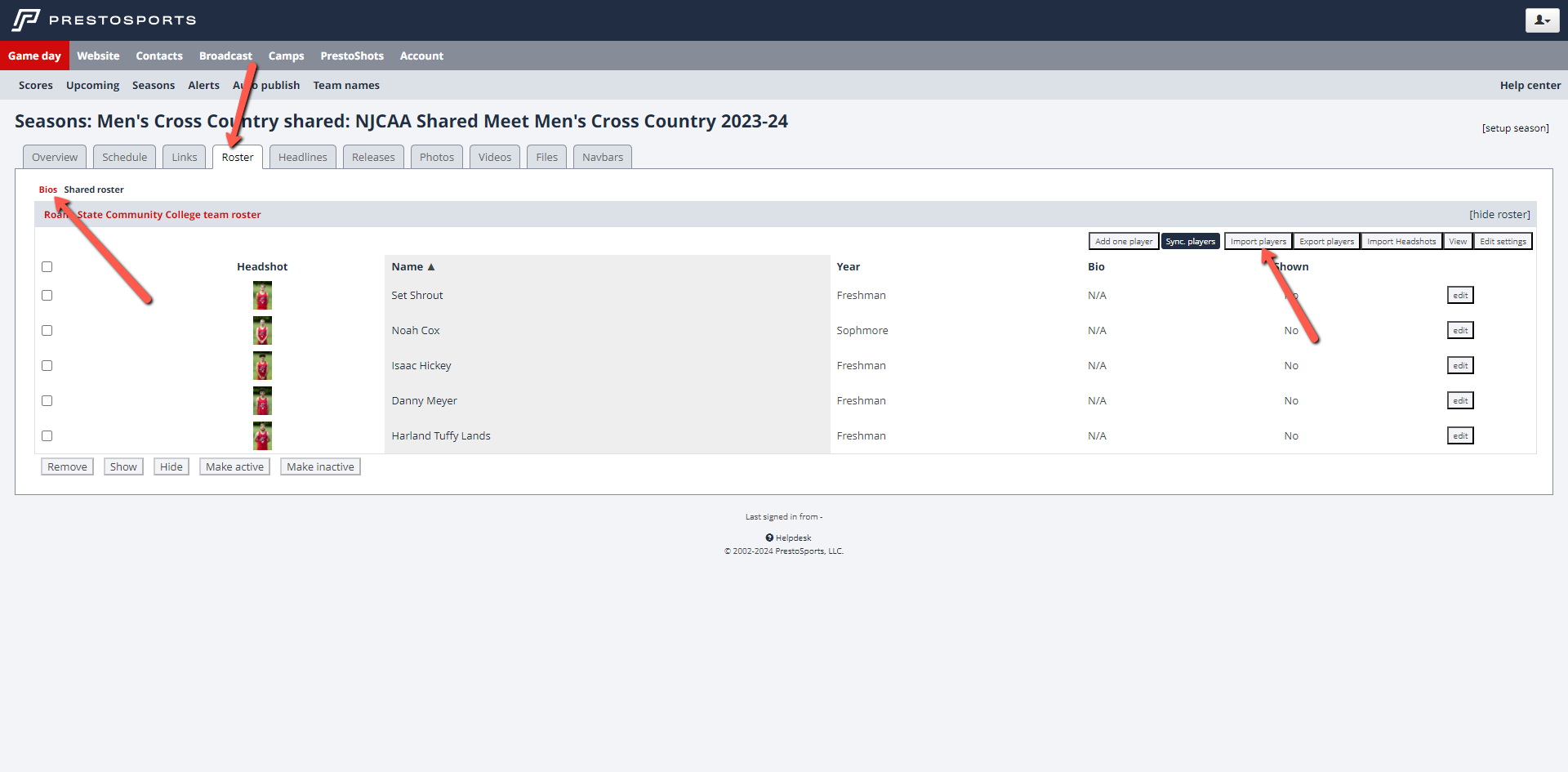The image size is (1568, 772).
Task: Tick the checkbox for Set Shrout
Action: click(47, 296)
